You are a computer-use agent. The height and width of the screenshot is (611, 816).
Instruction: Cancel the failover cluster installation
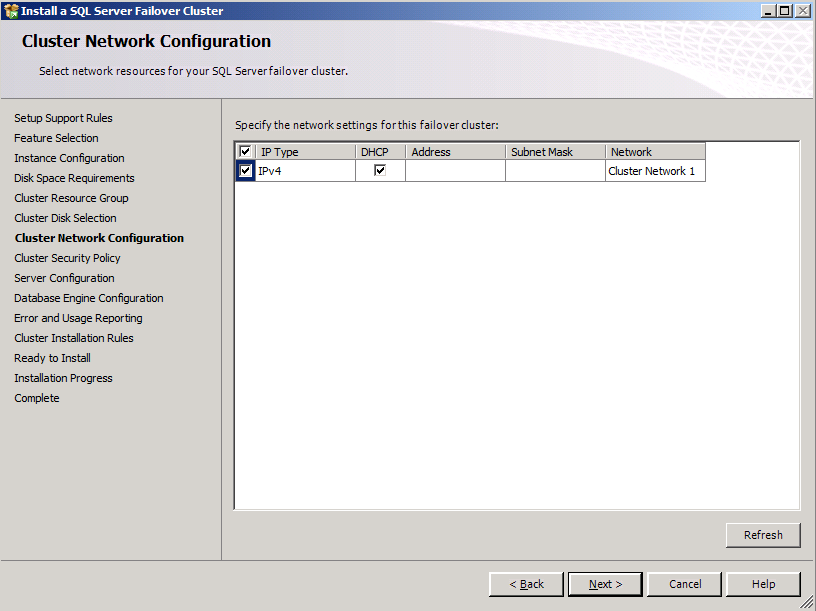point(684,584)
